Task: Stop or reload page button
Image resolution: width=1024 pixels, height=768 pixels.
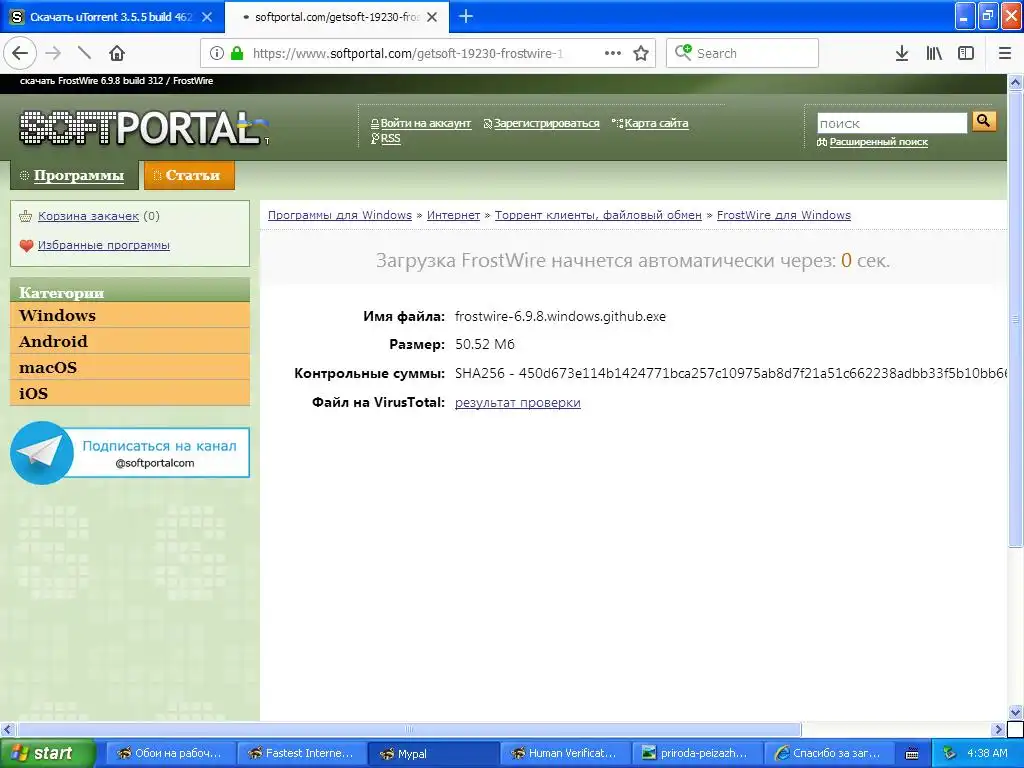Action: coord(84,54)
